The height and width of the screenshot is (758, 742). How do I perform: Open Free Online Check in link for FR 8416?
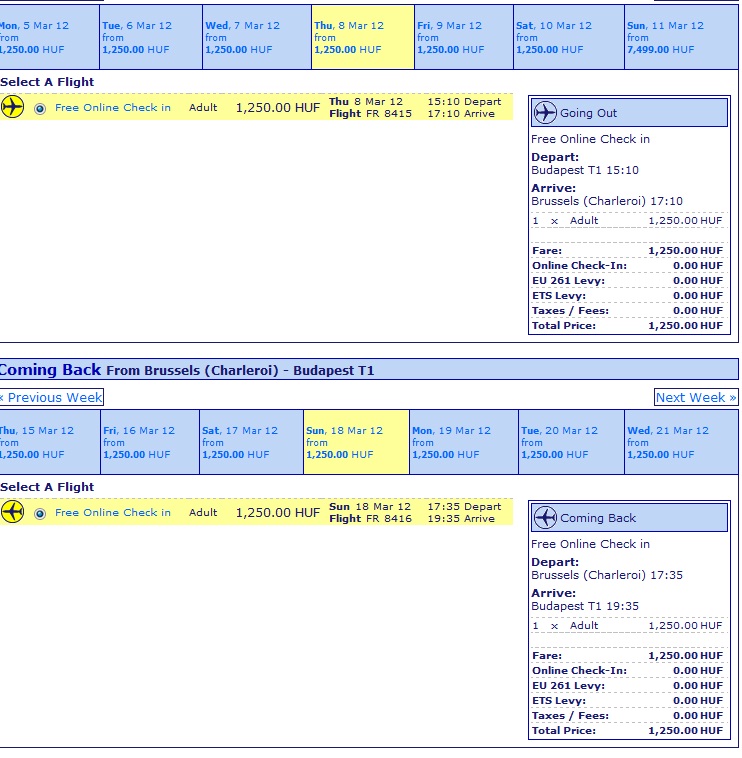(x=113, y=512)
